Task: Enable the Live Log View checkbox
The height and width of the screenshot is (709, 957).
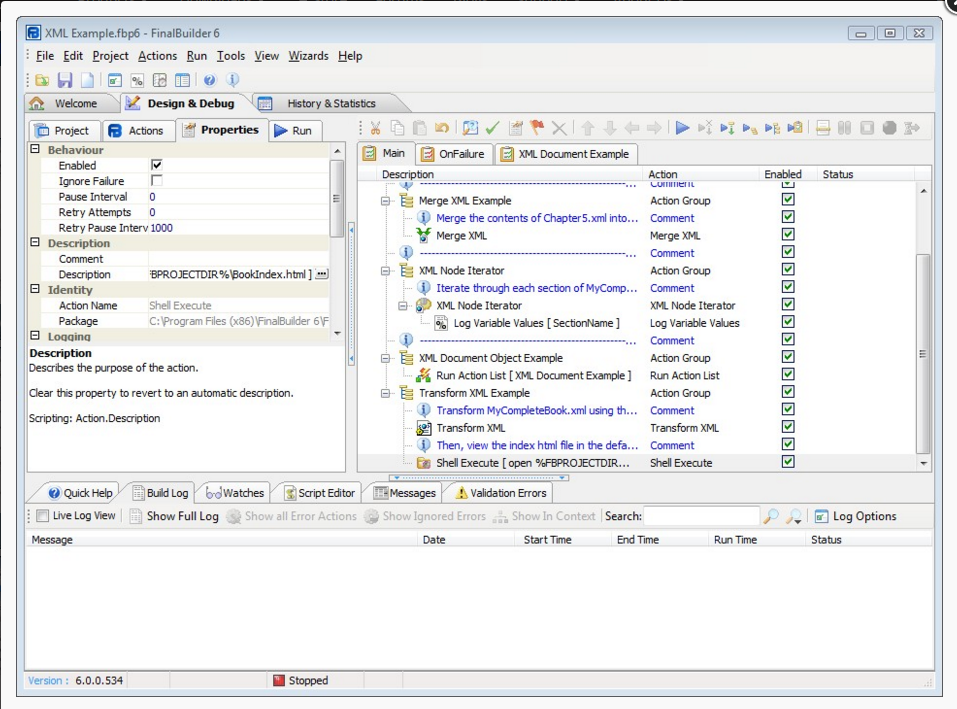Action: pos(42,517)
